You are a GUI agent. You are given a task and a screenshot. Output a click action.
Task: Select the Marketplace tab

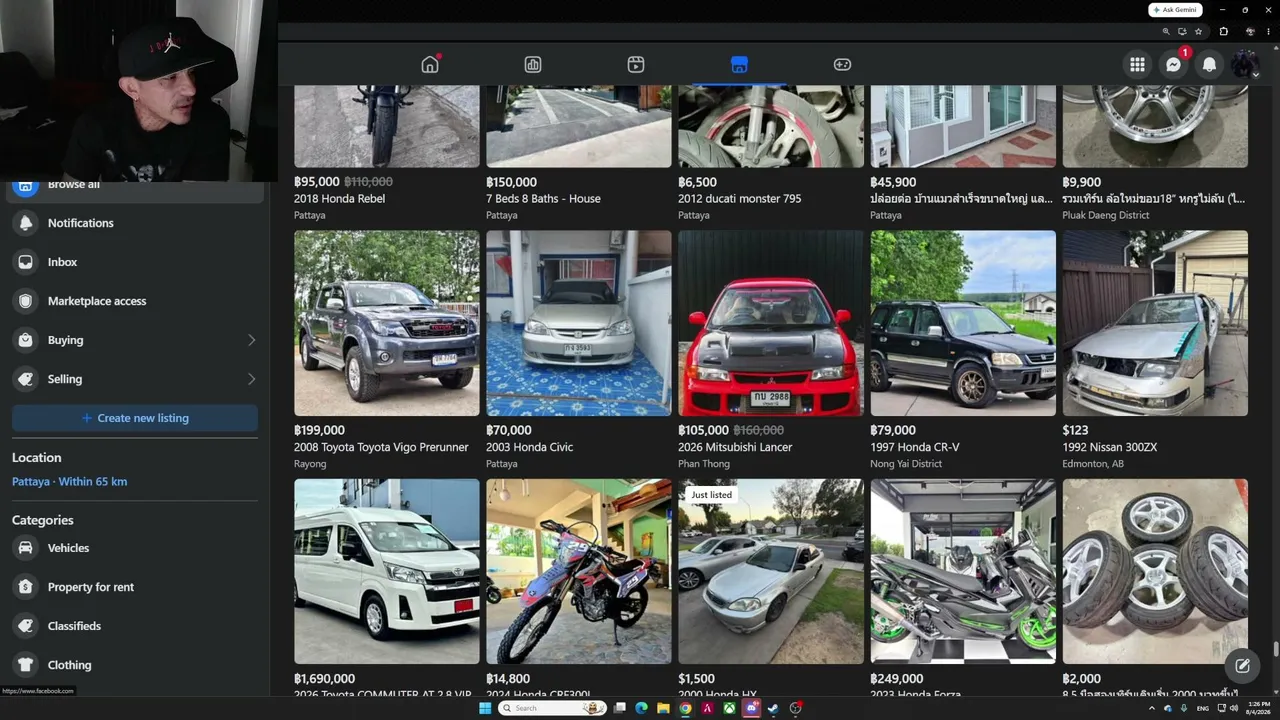739,65
